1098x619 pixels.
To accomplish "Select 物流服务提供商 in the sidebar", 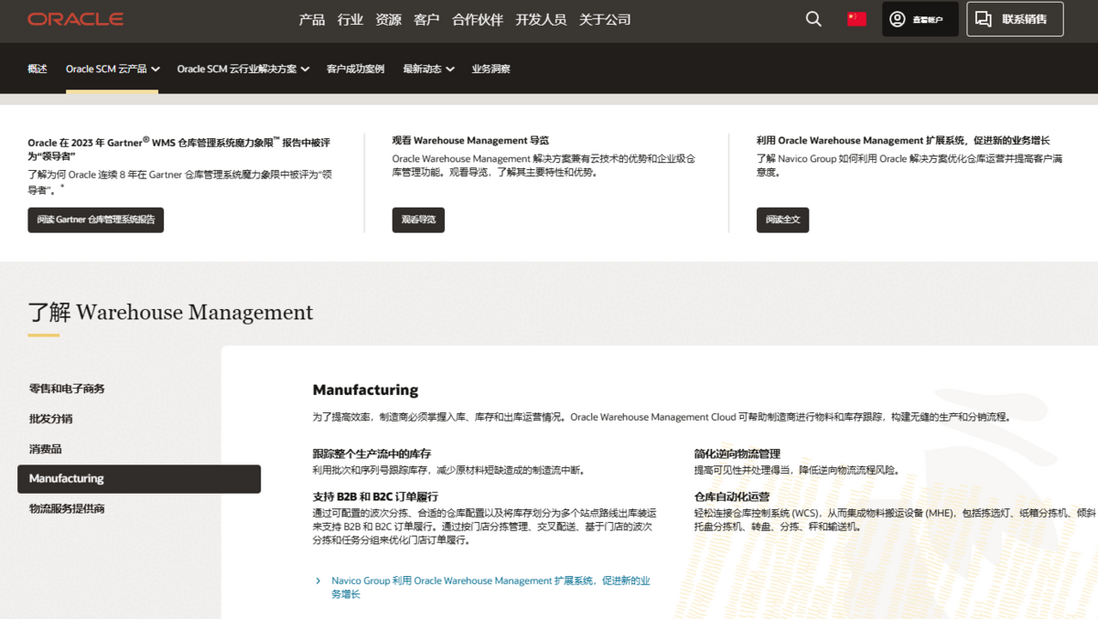I will 67,508.
